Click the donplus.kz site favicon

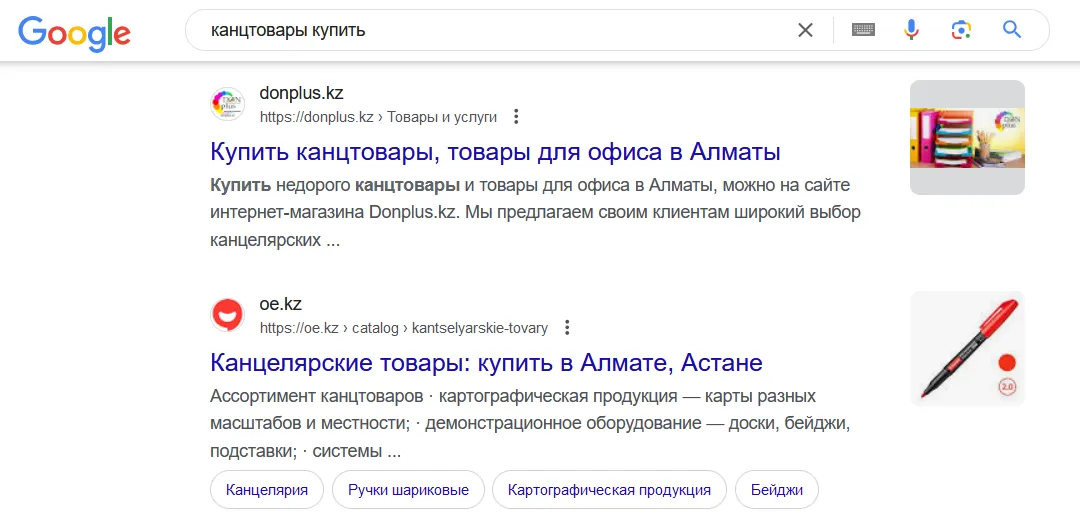(x=227, y=104)
